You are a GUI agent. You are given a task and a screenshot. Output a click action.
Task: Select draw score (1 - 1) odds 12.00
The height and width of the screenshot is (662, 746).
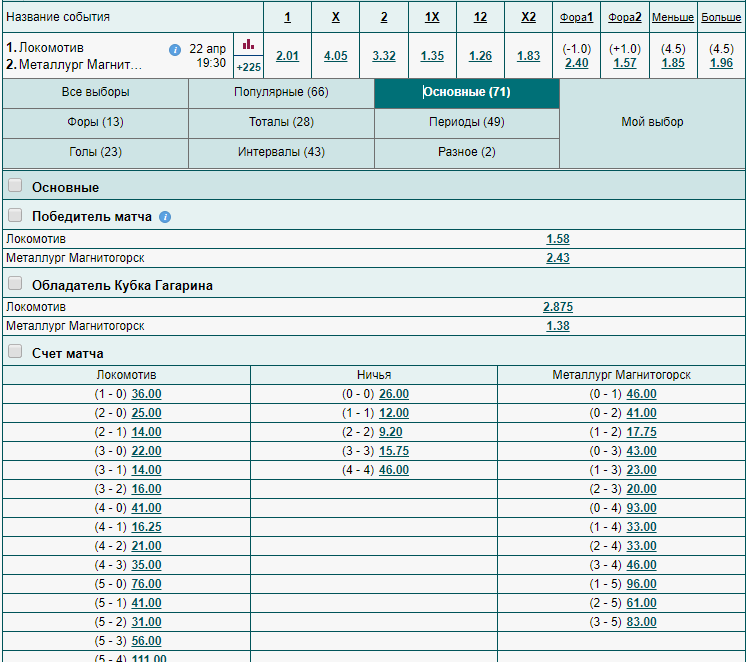coord(394,413)
